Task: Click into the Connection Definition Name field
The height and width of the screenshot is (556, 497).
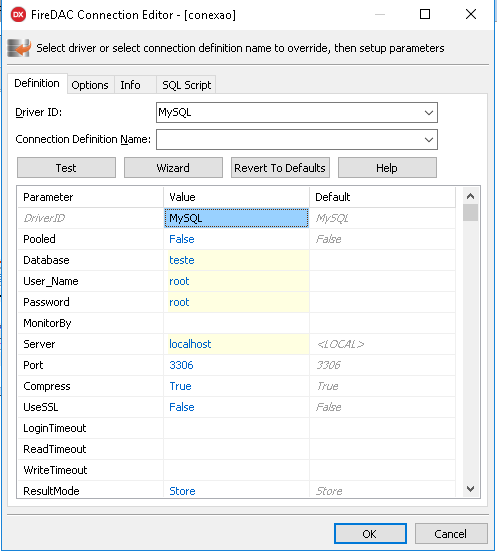Action: point(297,140)
